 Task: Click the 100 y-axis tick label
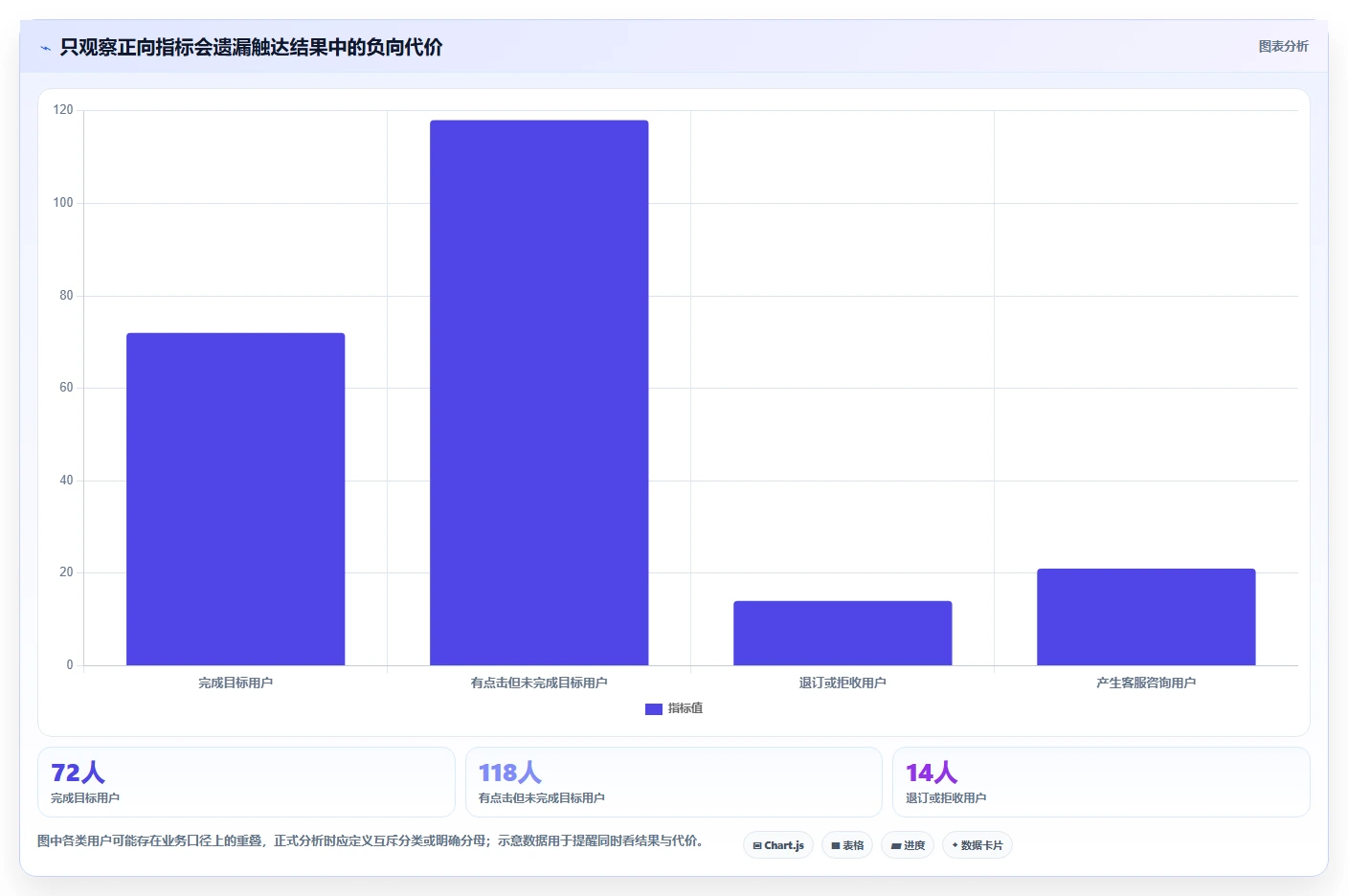[63, 203]
